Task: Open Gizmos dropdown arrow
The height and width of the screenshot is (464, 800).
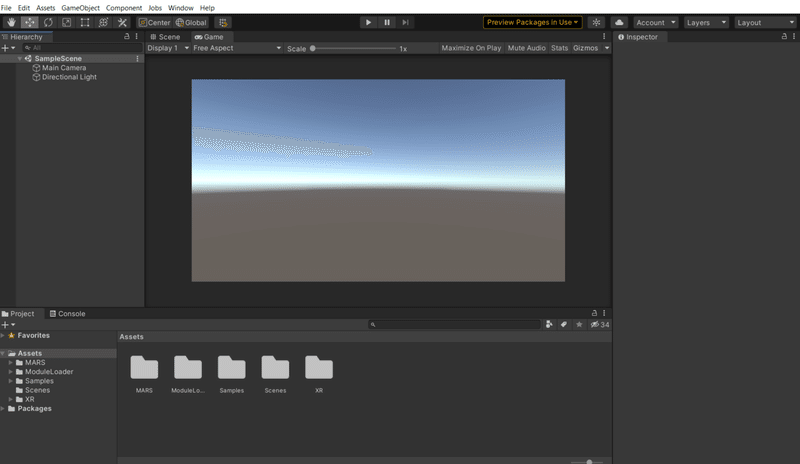Action: [x=607, y=48]
